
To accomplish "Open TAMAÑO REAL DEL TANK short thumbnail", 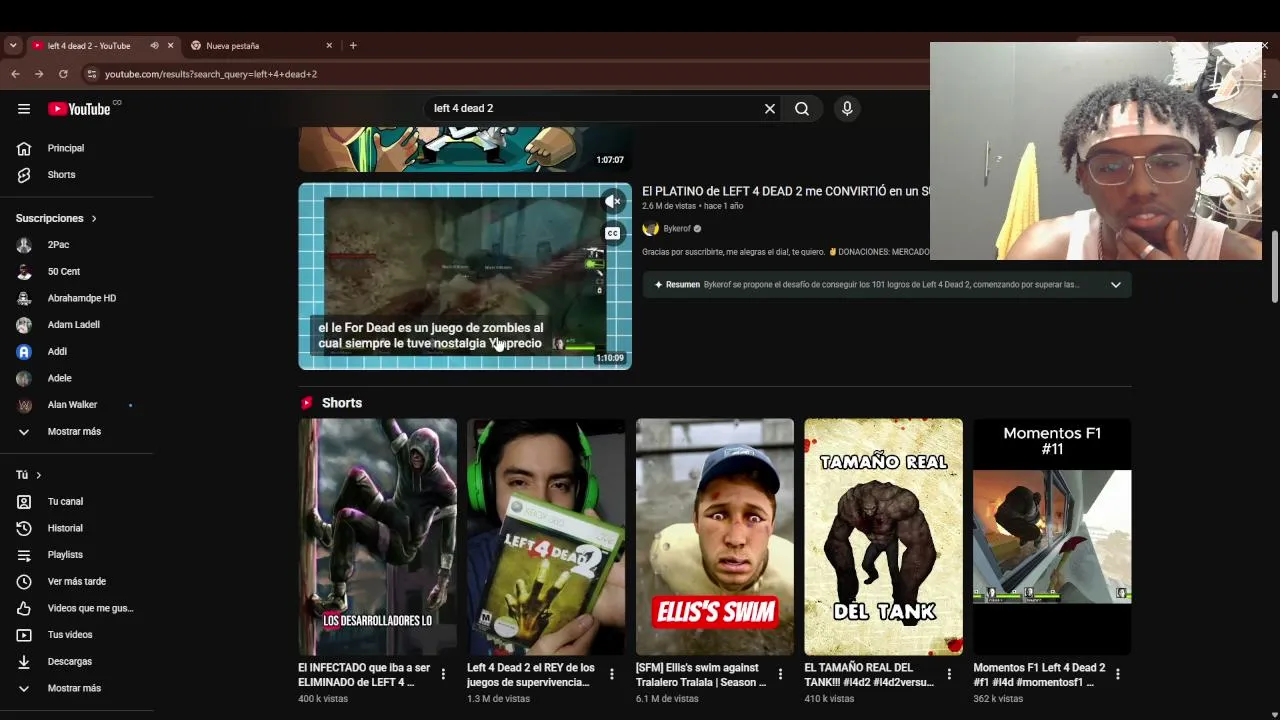I will point(884,537).
